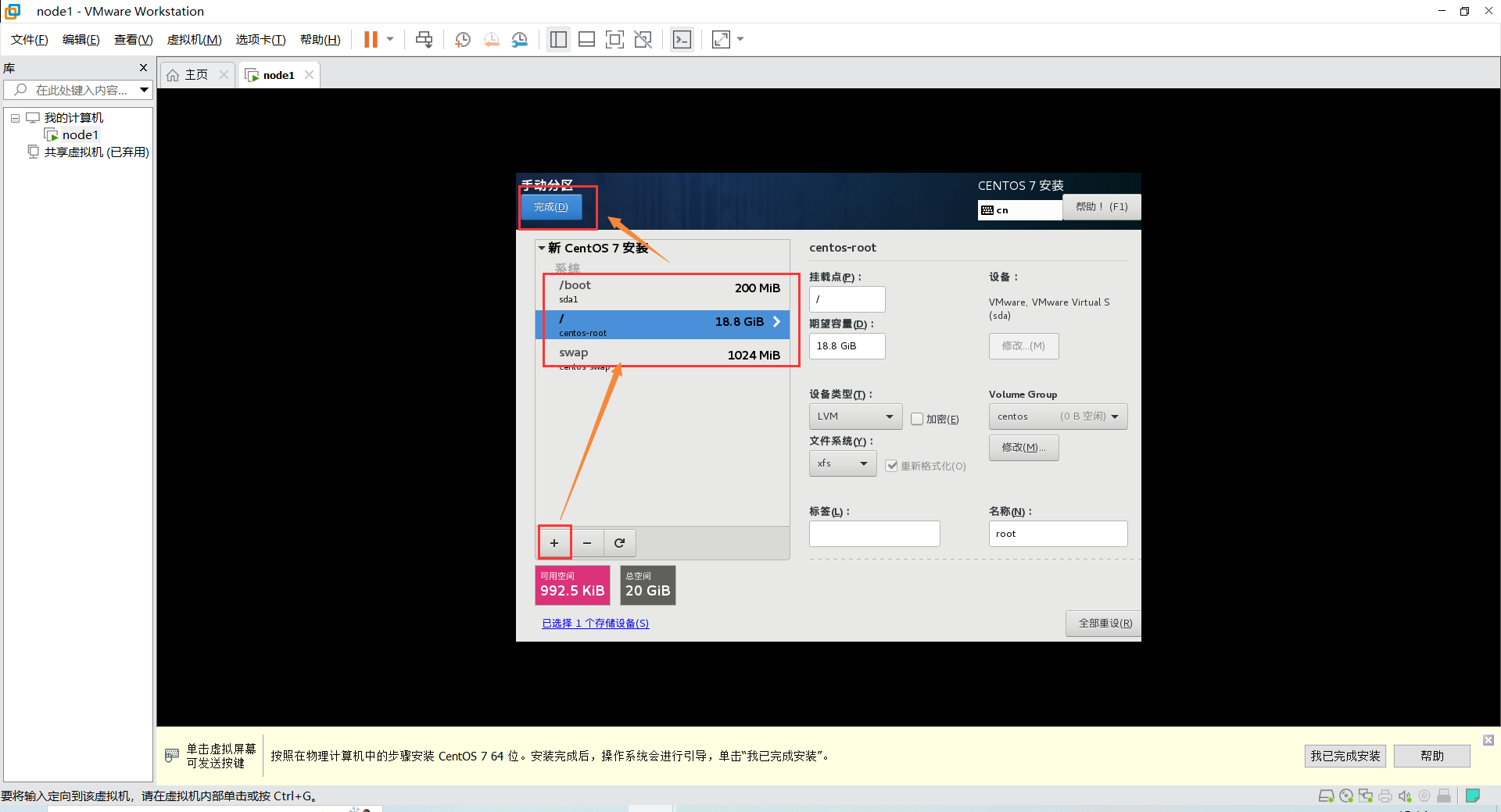Click the USB device status icon
The width and height of the screenshot is (1501, 812).
[1444, 796]
